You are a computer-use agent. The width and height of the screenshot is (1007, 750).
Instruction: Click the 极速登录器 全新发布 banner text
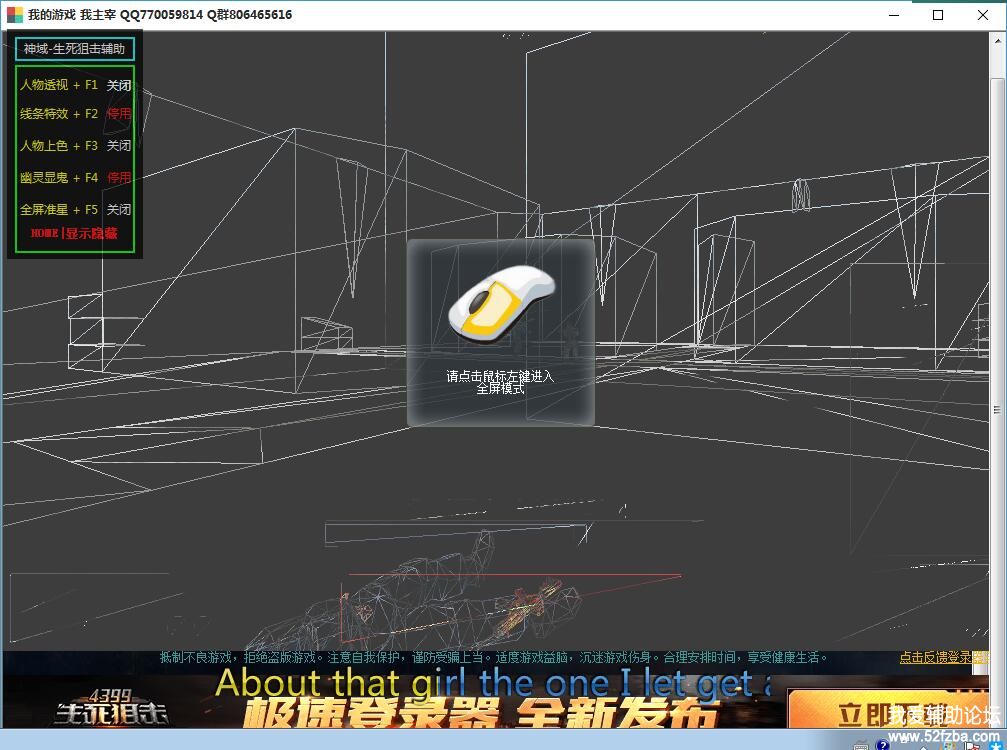(x=480, y=713)
